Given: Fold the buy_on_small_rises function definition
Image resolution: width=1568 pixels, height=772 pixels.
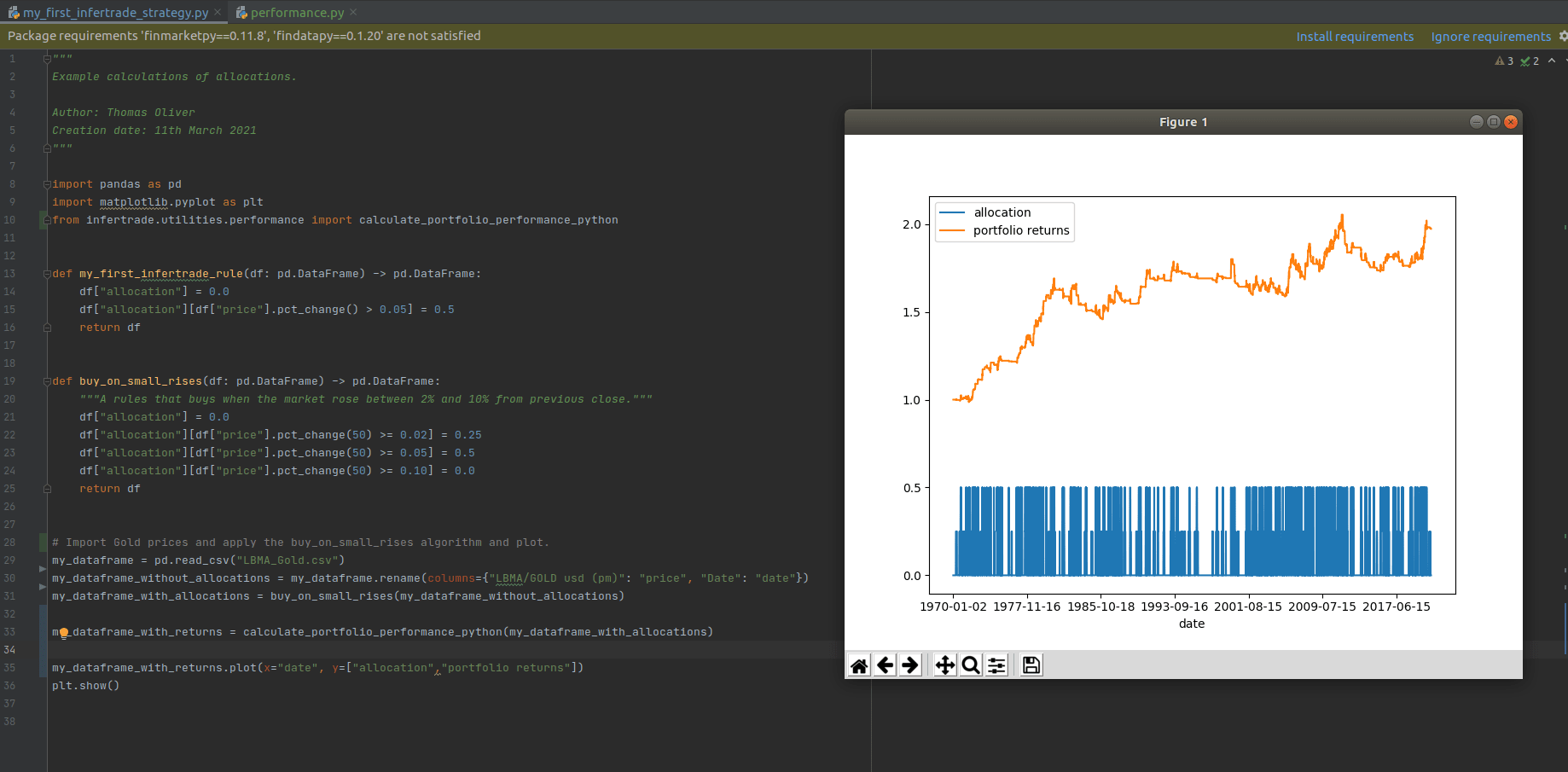Looking at the screenshot, I should [47, 381].
